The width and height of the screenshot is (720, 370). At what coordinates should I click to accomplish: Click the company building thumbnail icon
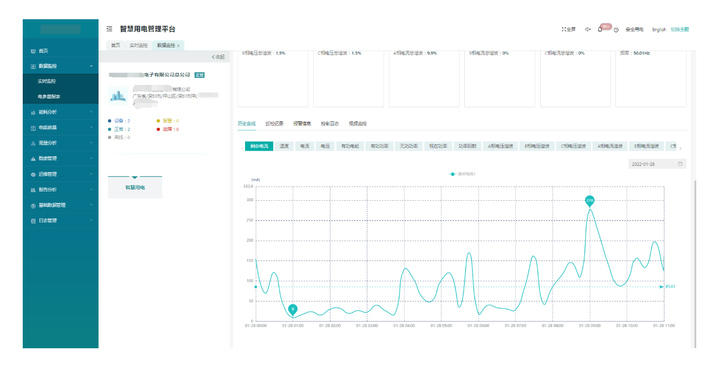[x=118, y=96]
